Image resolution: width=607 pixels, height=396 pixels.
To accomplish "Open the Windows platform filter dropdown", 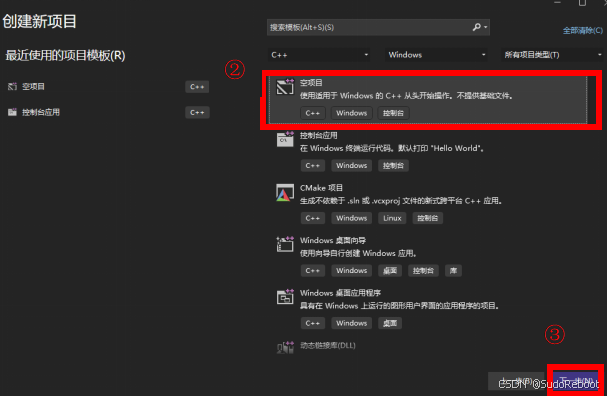I will click(x=436, y=55).
